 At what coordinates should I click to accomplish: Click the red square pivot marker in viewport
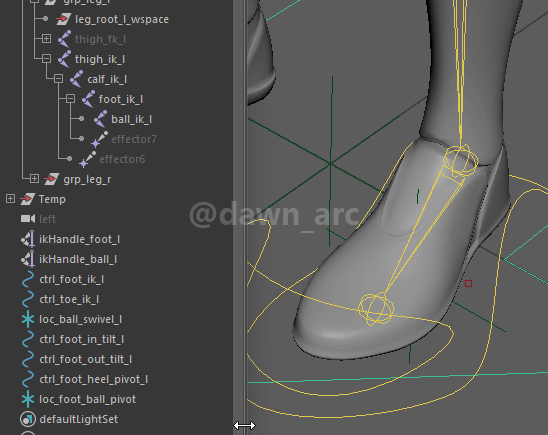(468, 283)
